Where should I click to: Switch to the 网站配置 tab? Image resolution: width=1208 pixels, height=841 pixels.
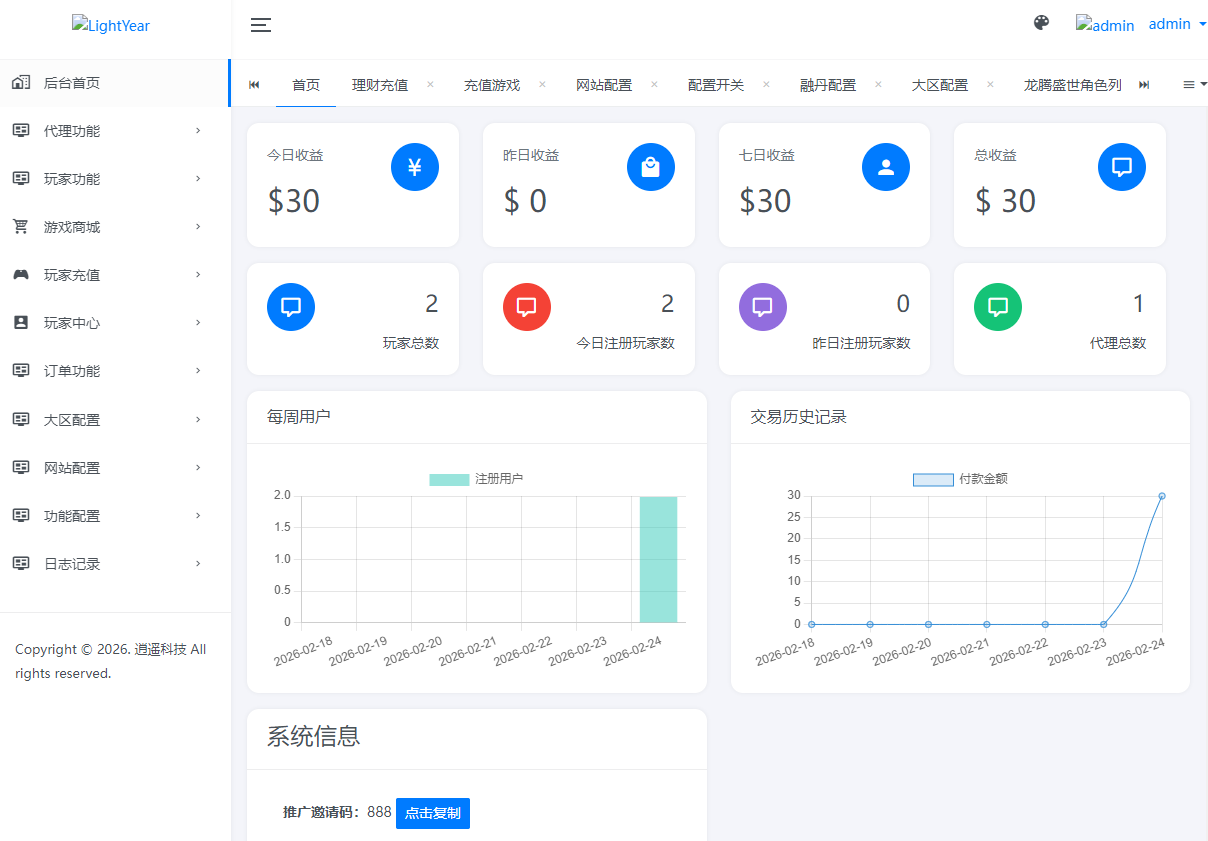(x=604, y=85)
